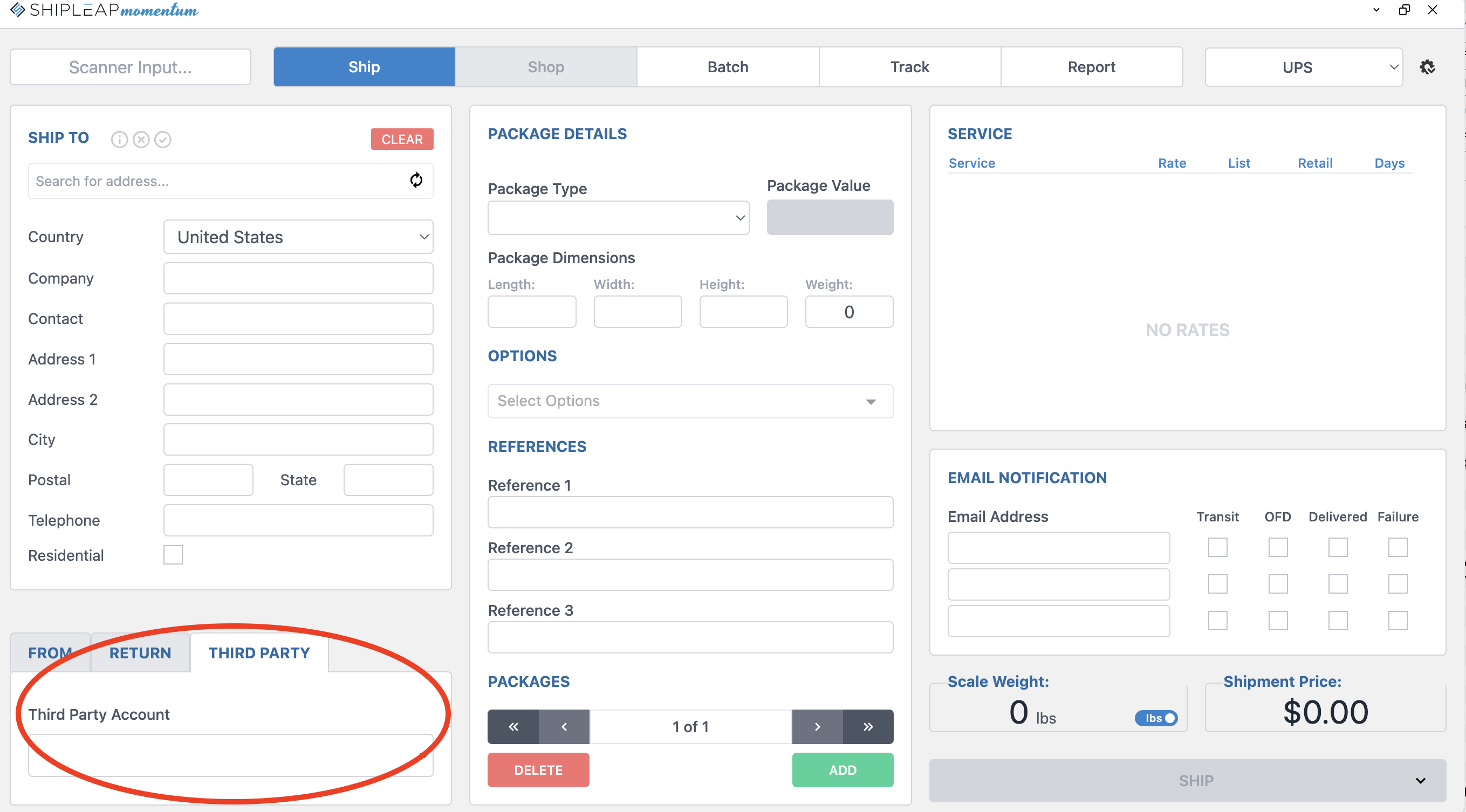Click the Ship To checkmark validate icon

pyautogui.click(x=163, y=140)
